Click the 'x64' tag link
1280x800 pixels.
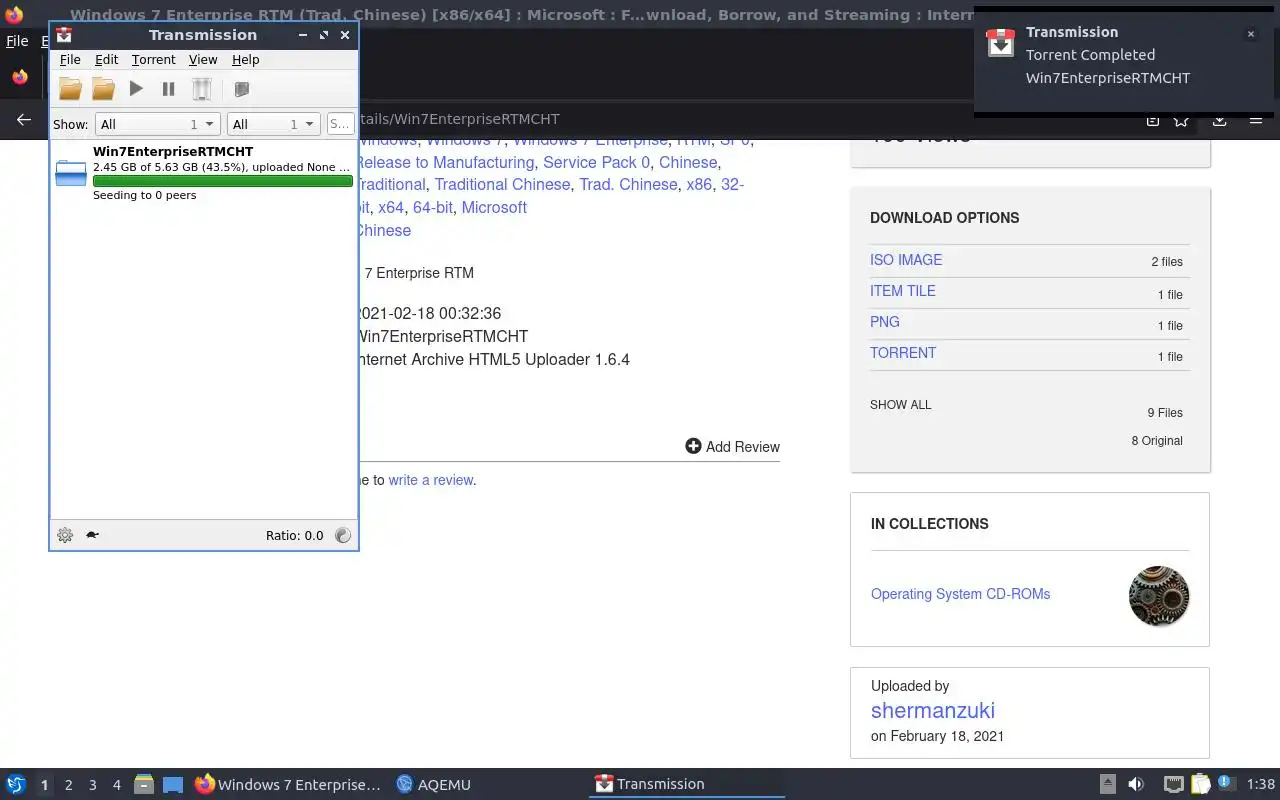tap(391, 208)
